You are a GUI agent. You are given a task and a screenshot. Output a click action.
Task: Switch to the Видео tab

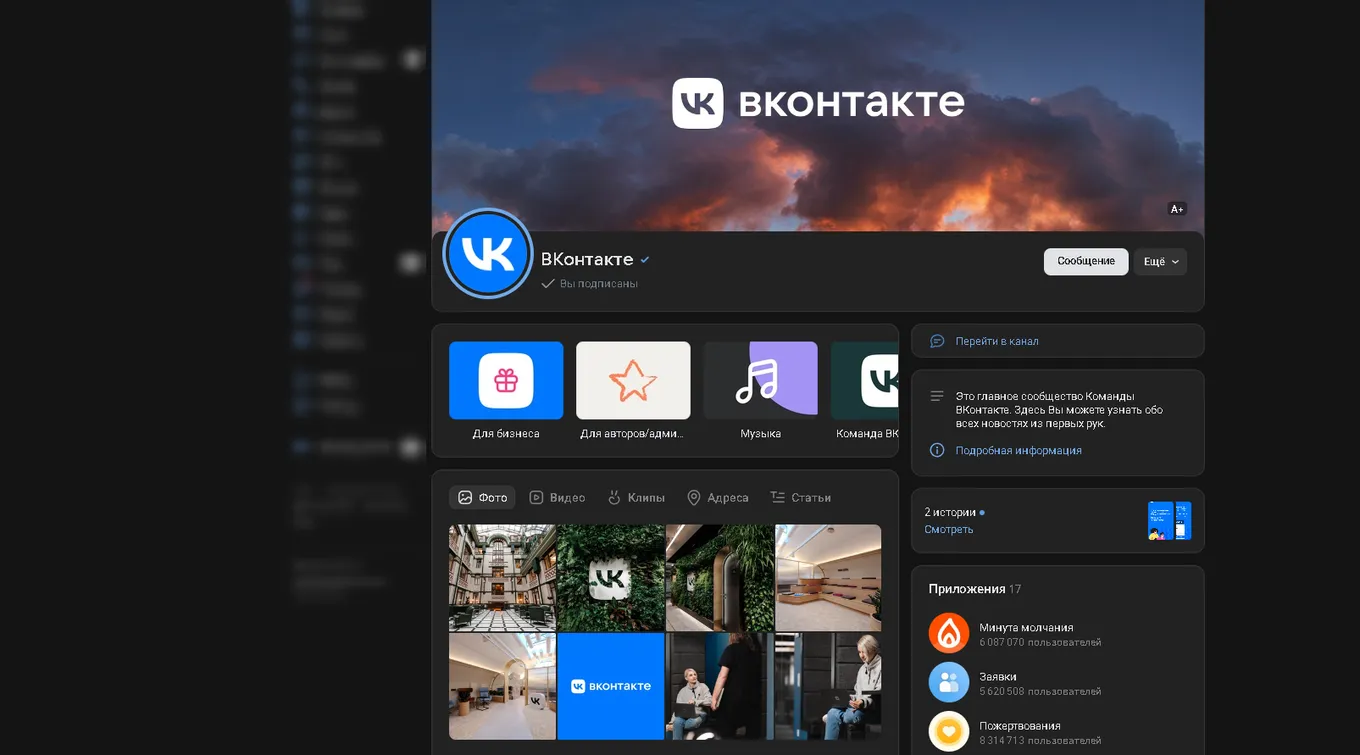pyautogui.click(x=557, y=497)
